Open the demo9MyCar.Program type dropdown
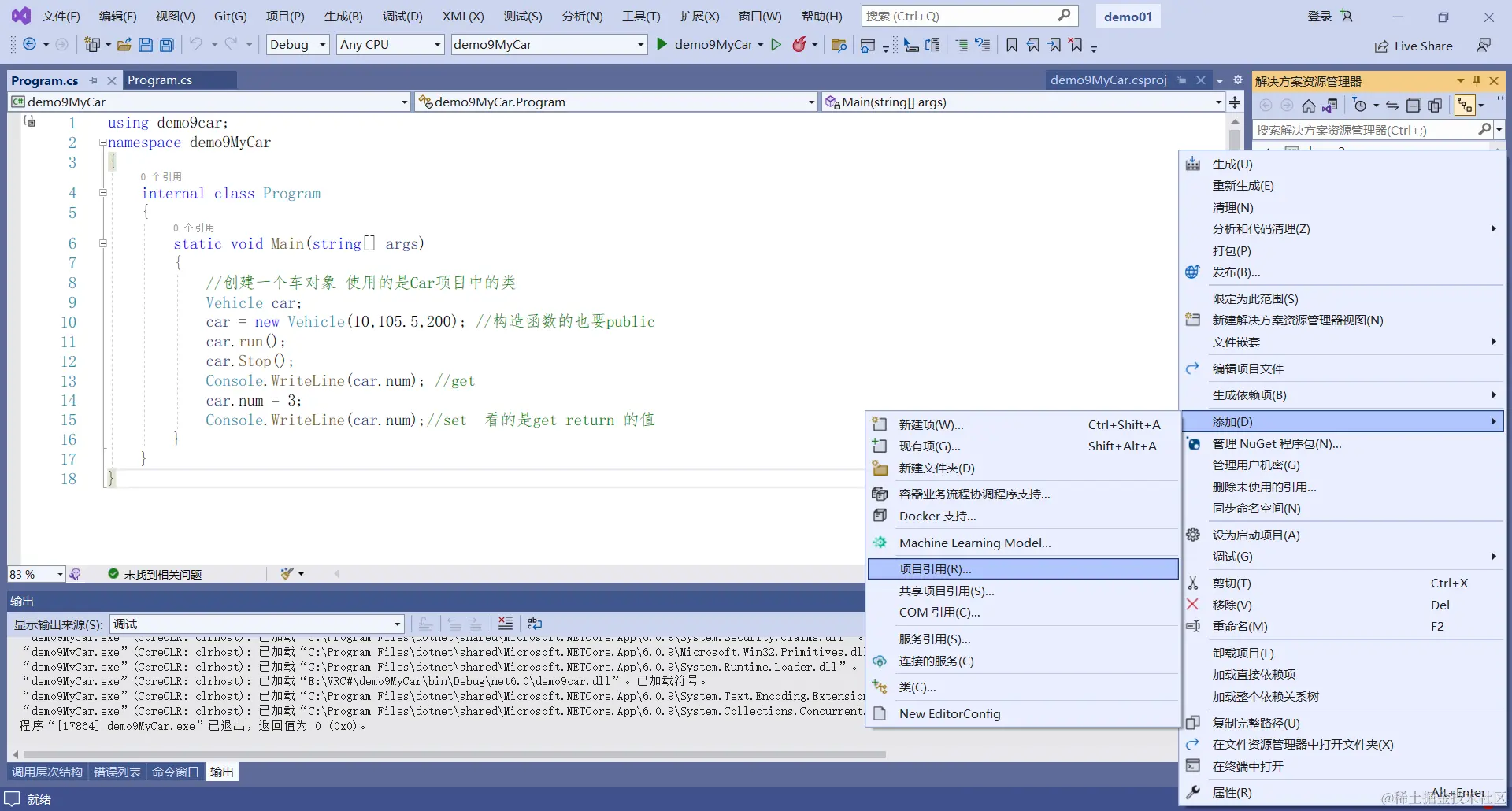The width and height of the screenshot is (1512, 811). click(617, 102)
